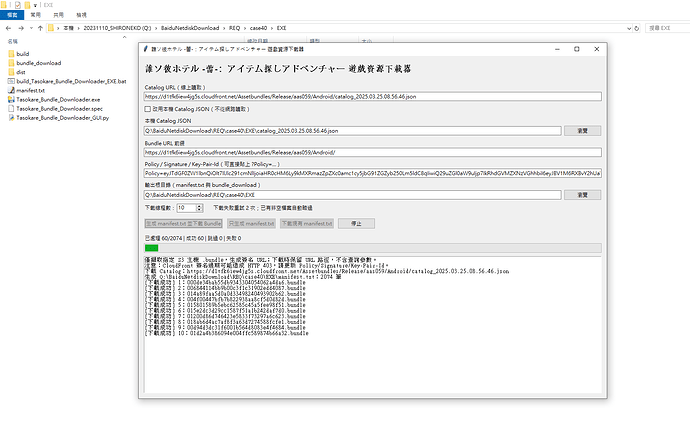
Task: Click address bar folder icon
Action: (51, 28)
